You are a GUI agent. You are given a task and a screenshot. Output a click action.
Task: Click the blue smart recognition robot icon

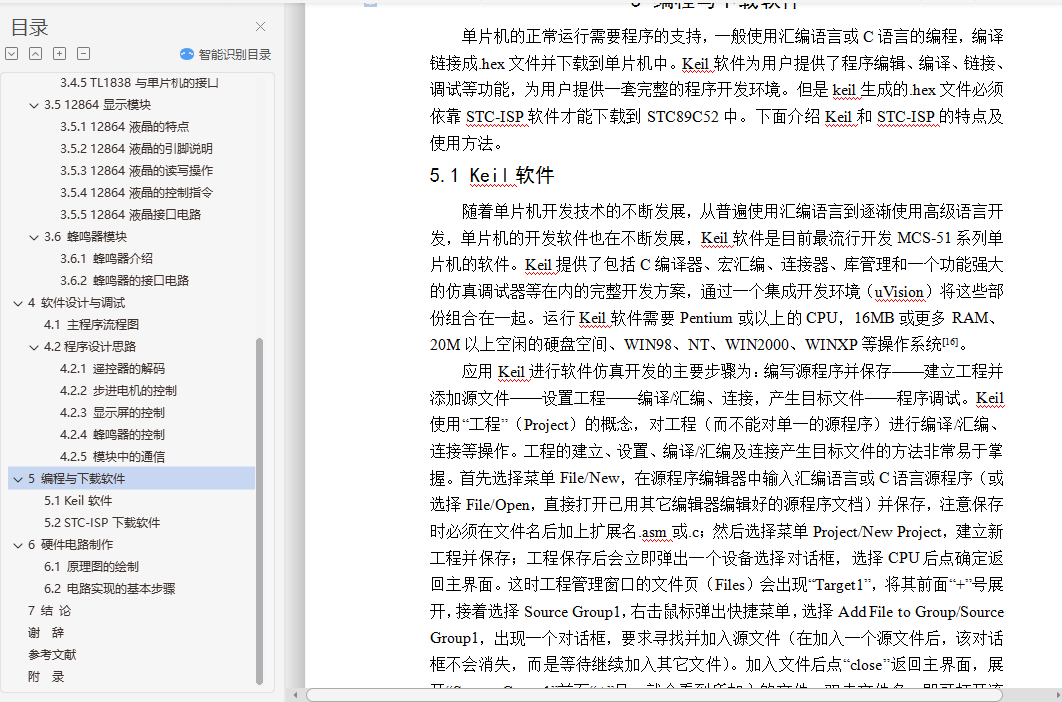coord(186,54)
